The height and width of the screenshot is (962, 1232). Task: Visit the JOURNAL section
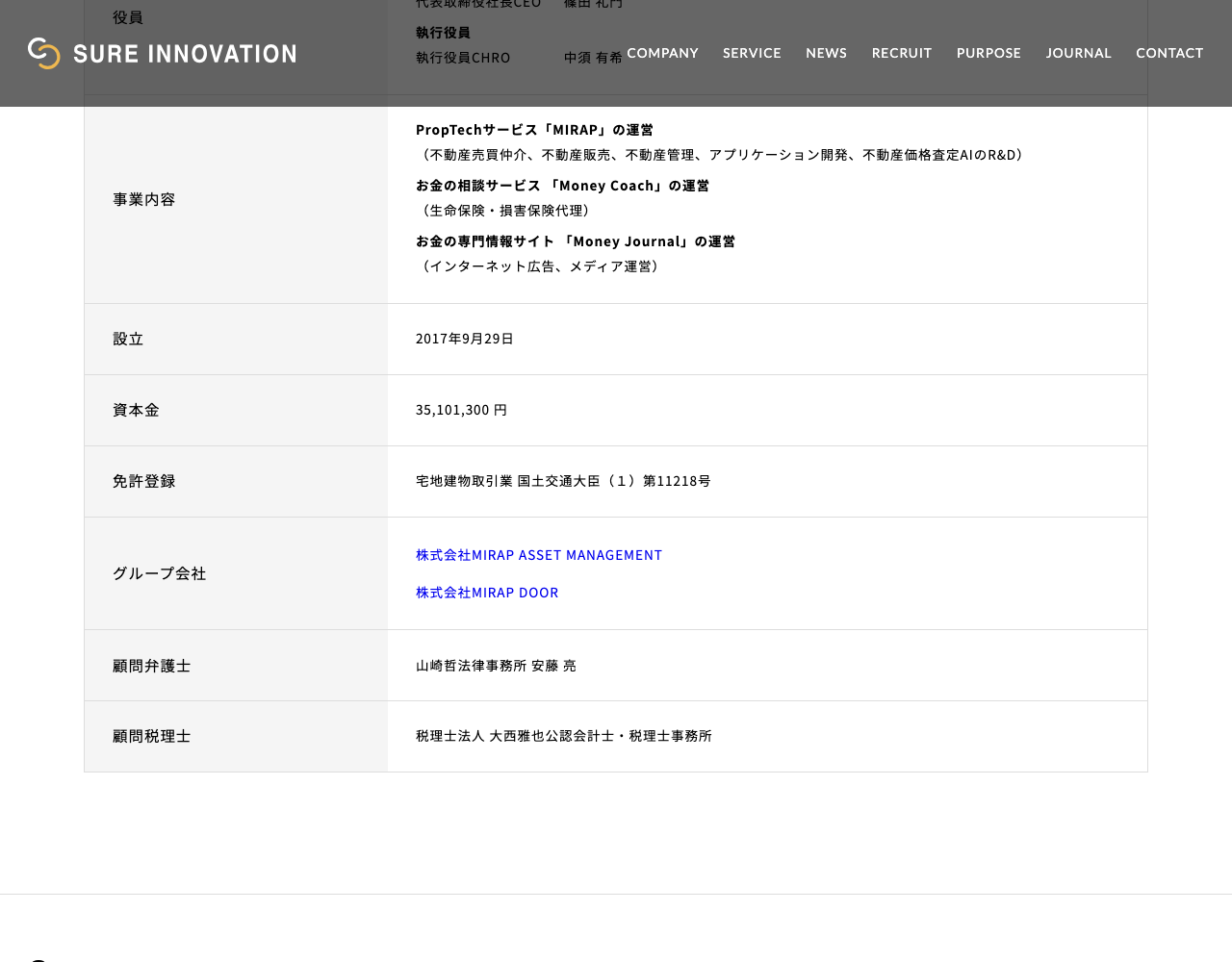1078,53
